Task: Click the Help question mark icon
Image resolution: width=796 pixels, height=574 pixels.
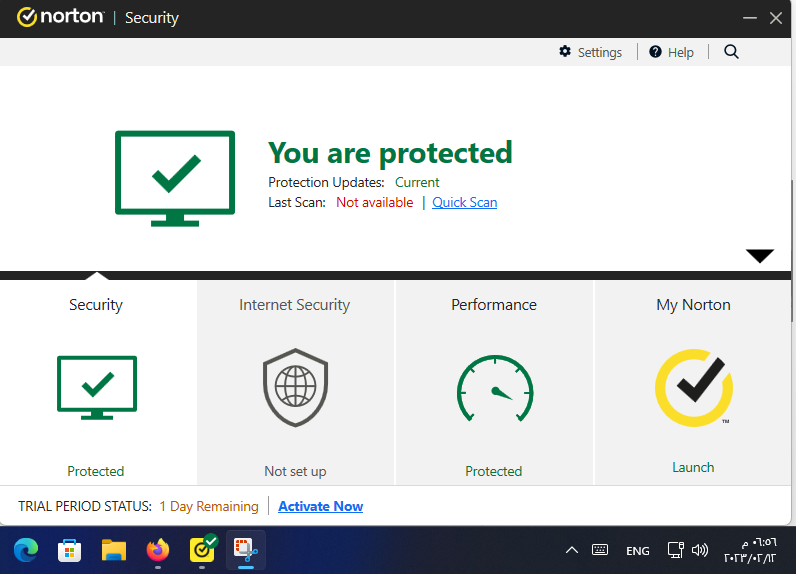Action: click(655, 51)
